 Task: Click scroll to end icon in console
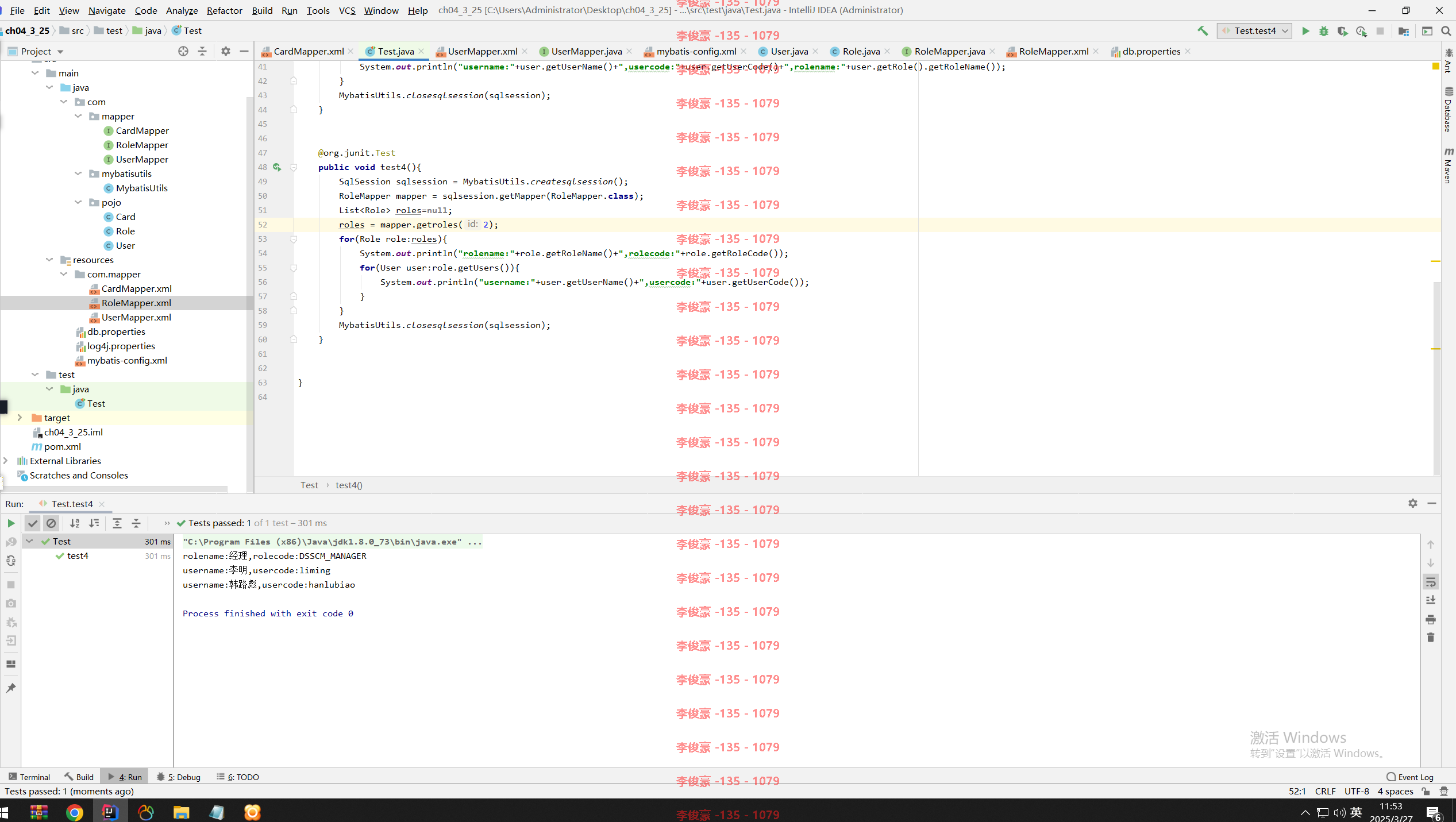click(x=1431, y=600)
